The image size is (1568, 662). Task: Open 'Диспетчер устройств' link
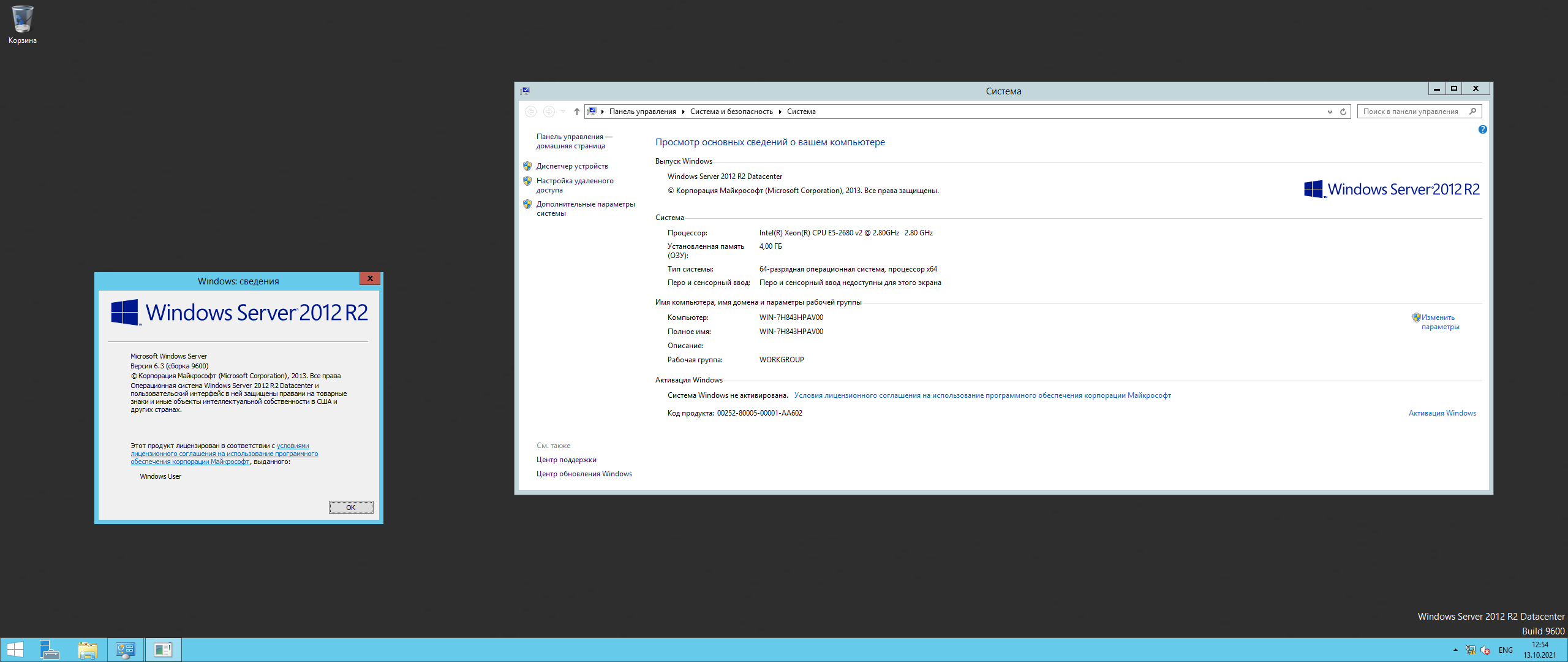[572, 166]
